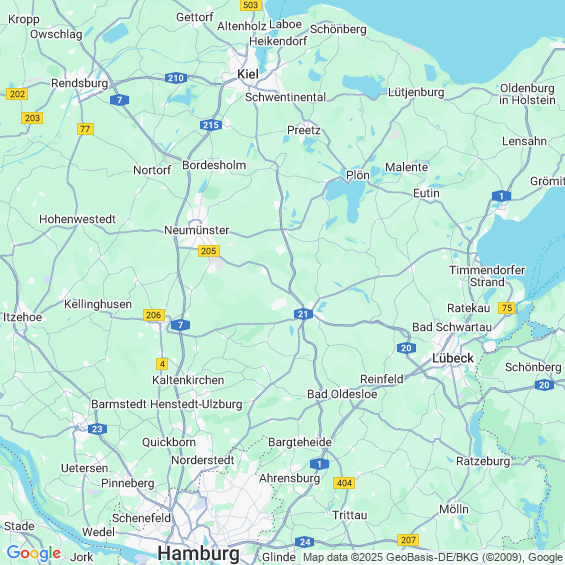Click the yellow 206 road shield

click(154, 315)
